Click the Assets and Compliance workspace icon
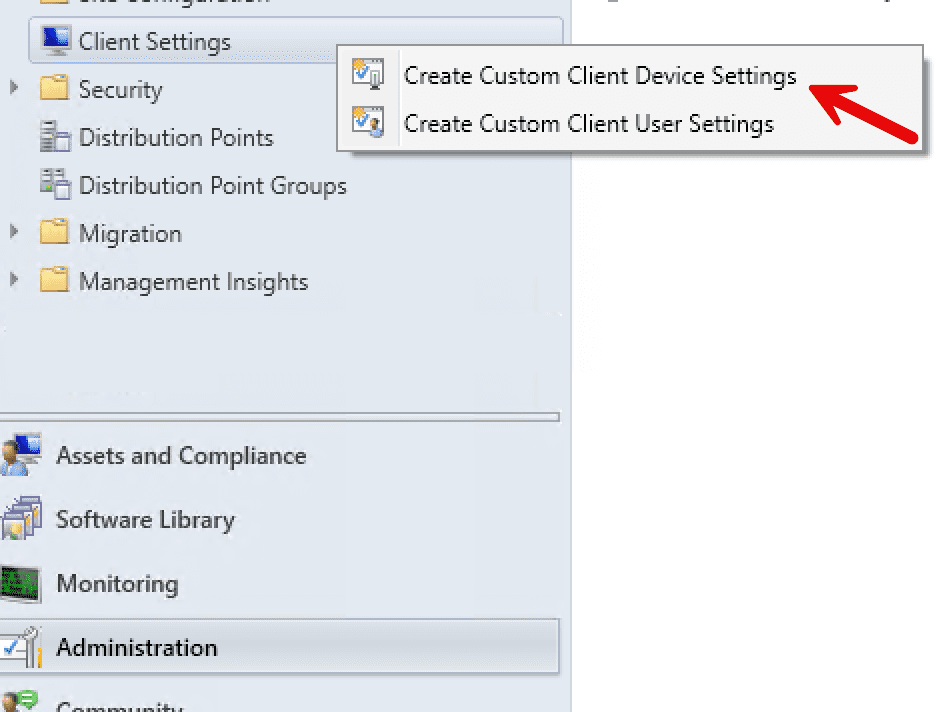This screenshot has width=936, height=712. pos(21,455)
